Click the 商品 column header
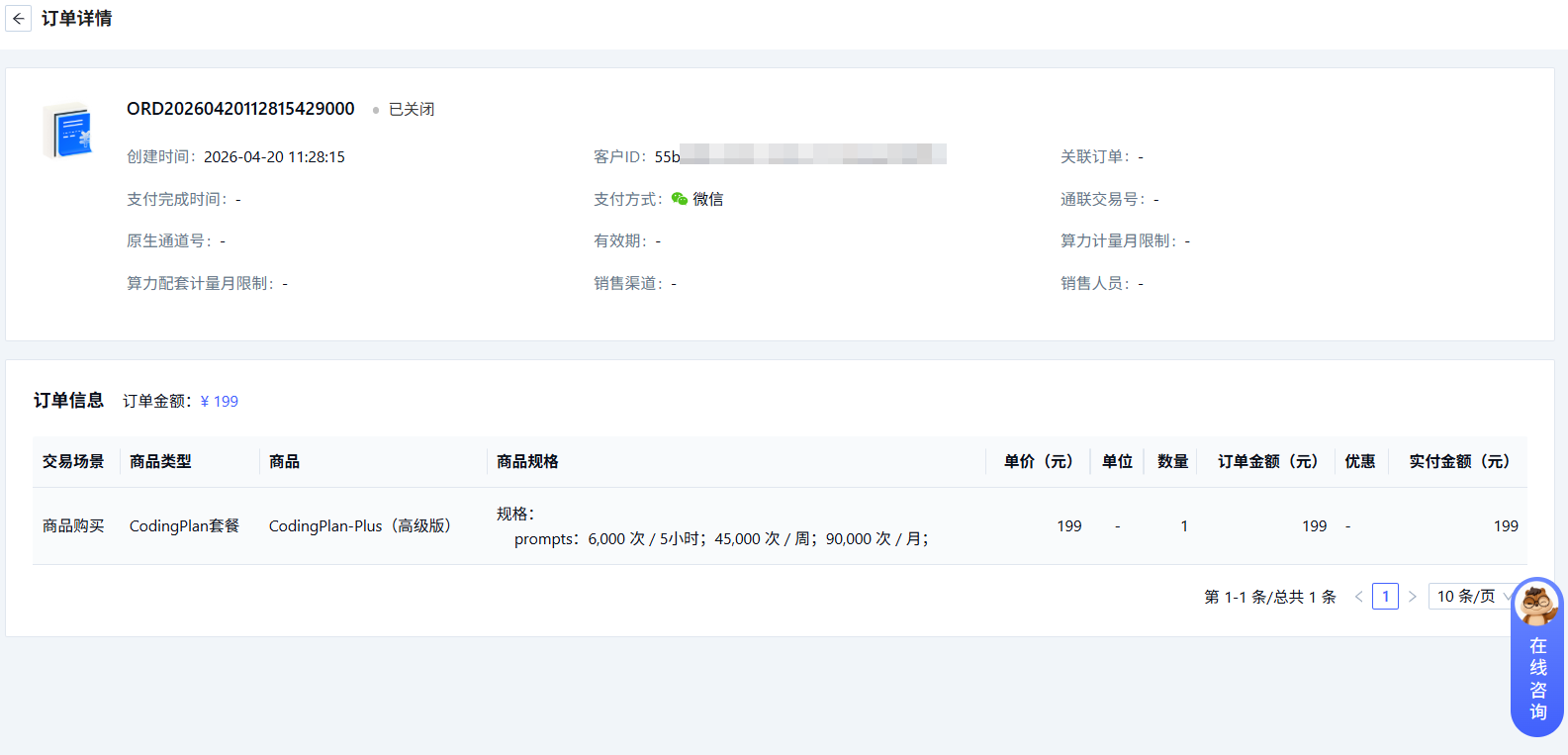The width and height of the screenshot is (1568, 755). 284,461
